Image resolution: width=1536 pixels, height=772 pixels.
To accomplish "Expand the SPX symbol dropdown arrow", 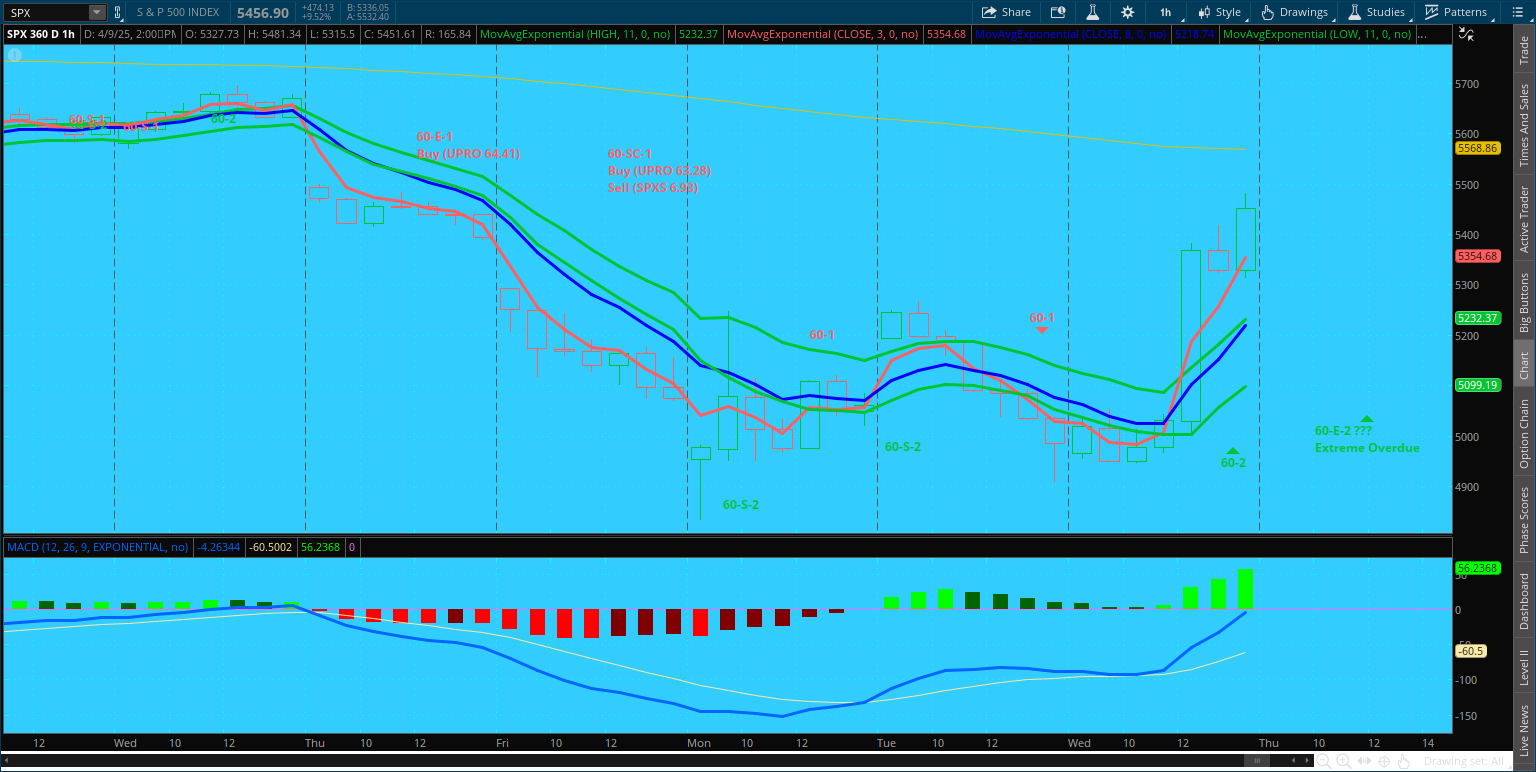I will coord(97,12).
